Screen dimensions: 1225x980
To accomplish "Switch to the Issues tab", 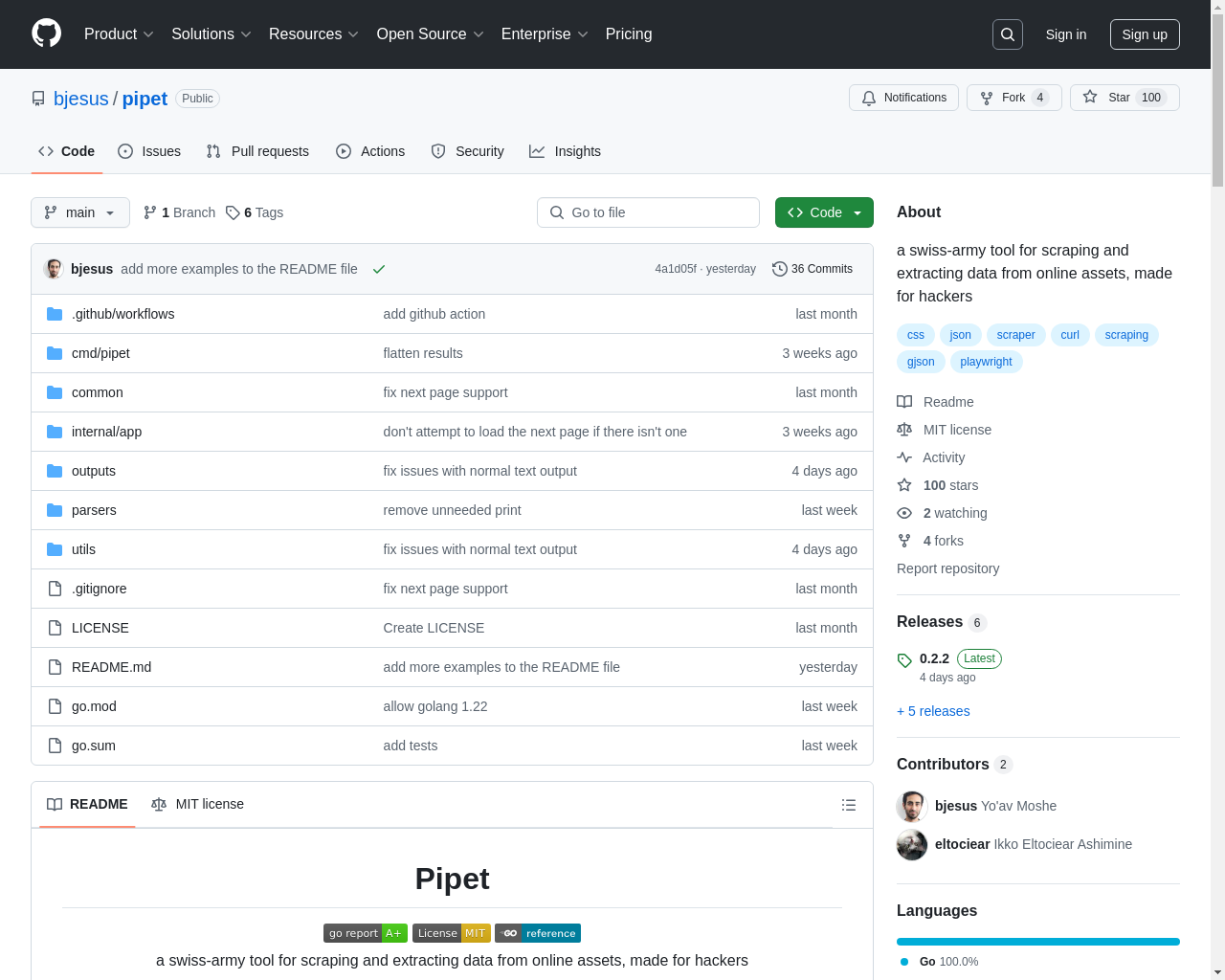I will click(x=149, y=151).
